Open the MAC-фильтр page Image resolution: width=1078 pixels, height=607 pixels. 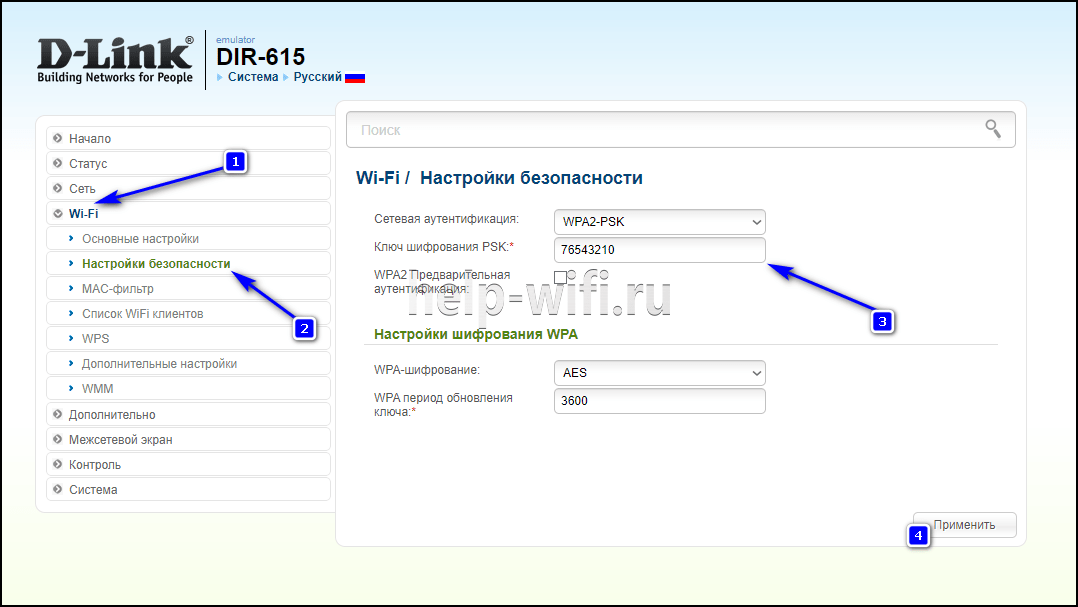[x=188, y=289]
